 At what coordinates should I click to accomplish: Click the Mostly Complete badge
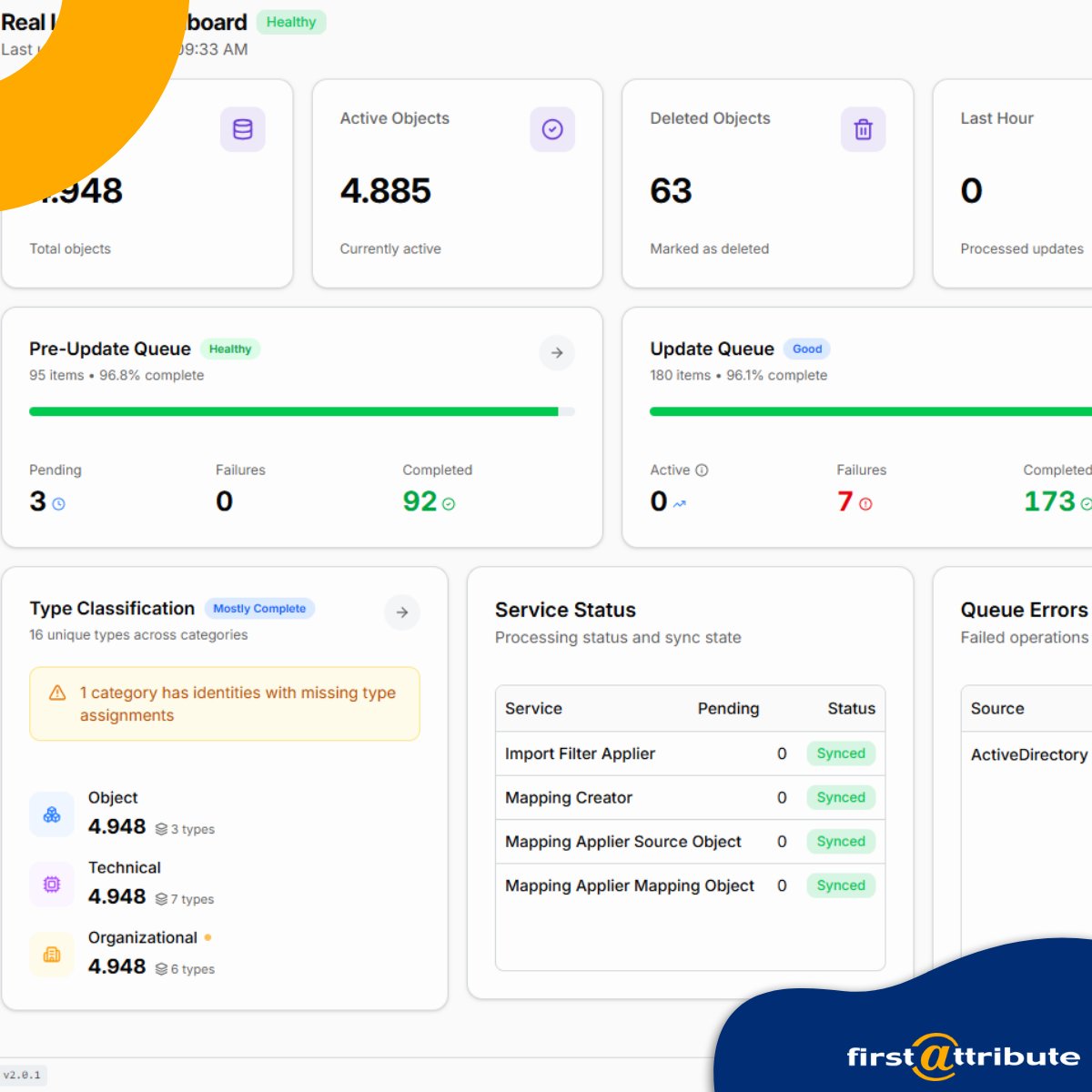259,609
